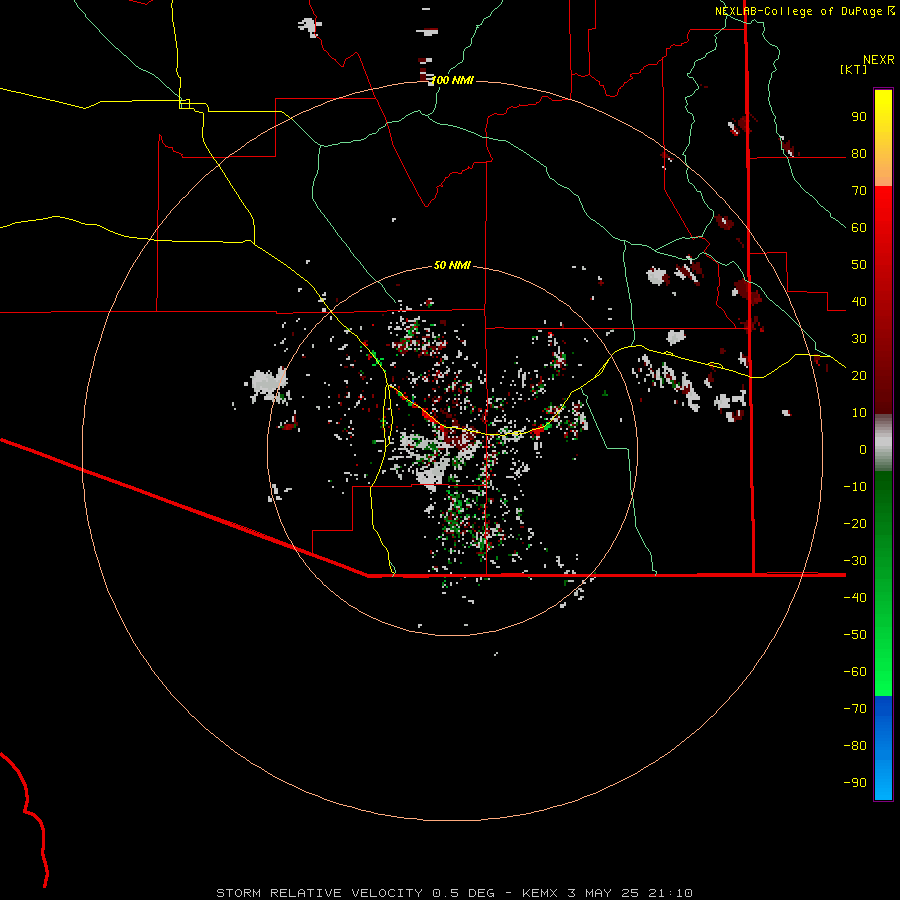Click the -80 value on the velocity scale
The image size is (900, 900).
[855, 746]
